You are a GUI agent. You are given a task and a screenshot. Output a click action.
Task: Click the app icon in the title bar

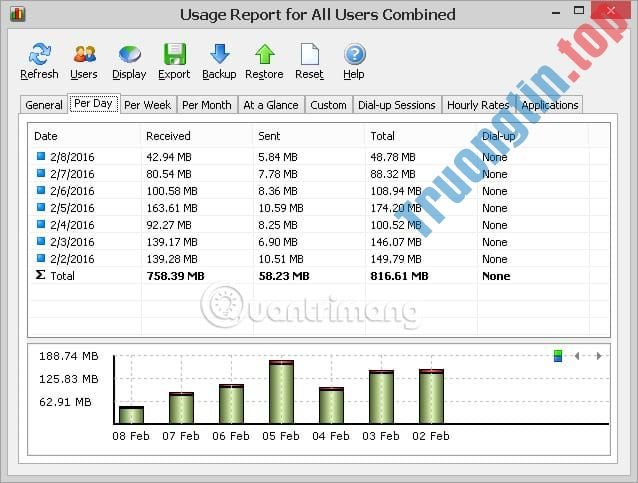click(x=18, y=15)
